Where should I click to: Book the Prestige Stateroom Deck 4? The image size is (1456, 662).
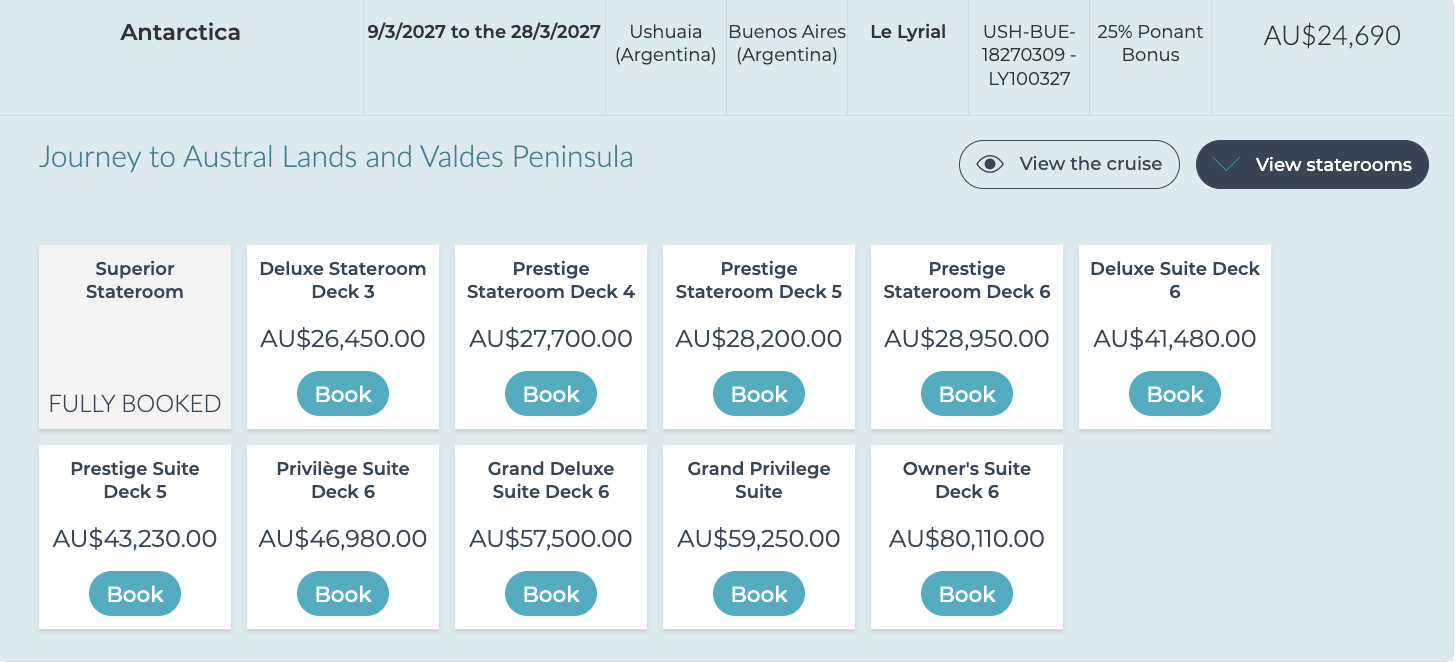550,394
